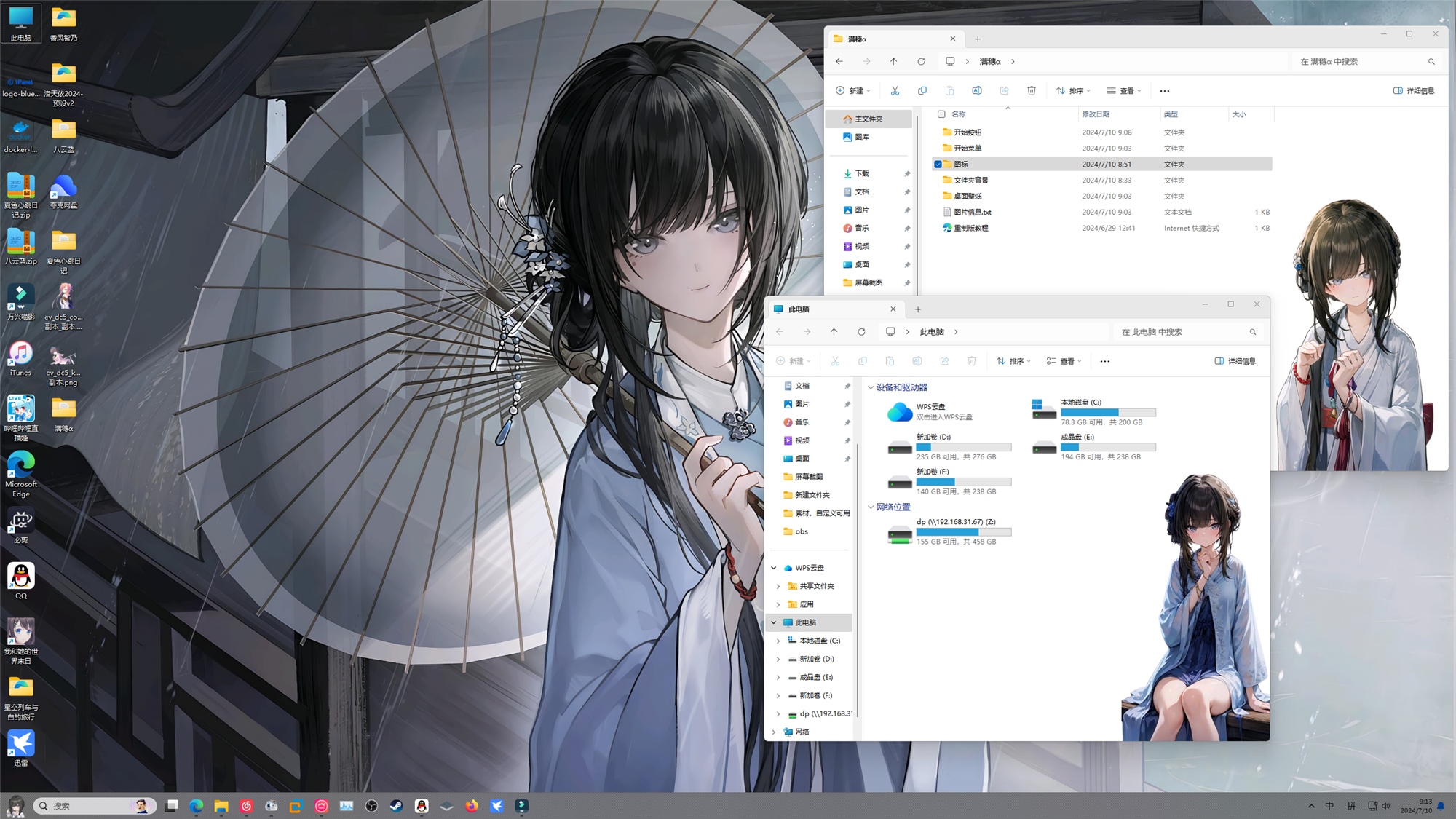1456x819 pixels.
Task: Click the 修改日期 column header
Action: (1096, 114)
